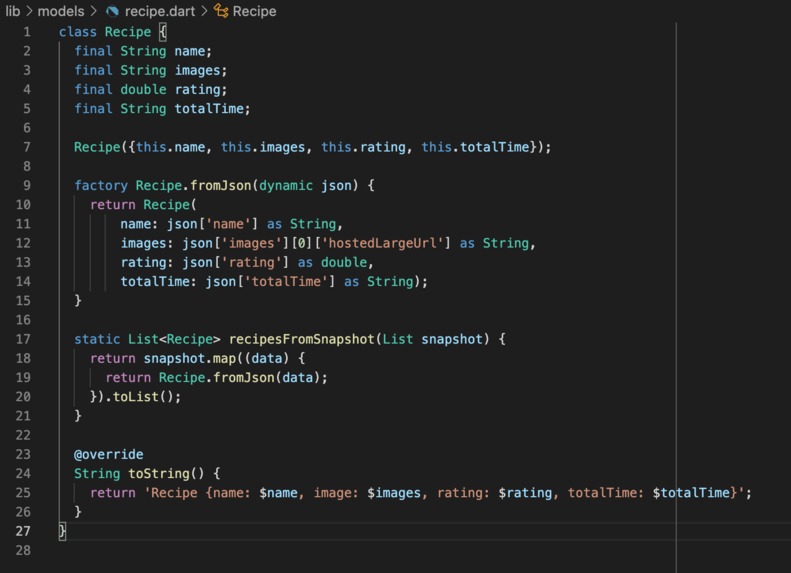The height and width of the screenshot is (573, 791).
Task: Open the recipe.dart breadcrumb
Action: [x=160, y=11]
